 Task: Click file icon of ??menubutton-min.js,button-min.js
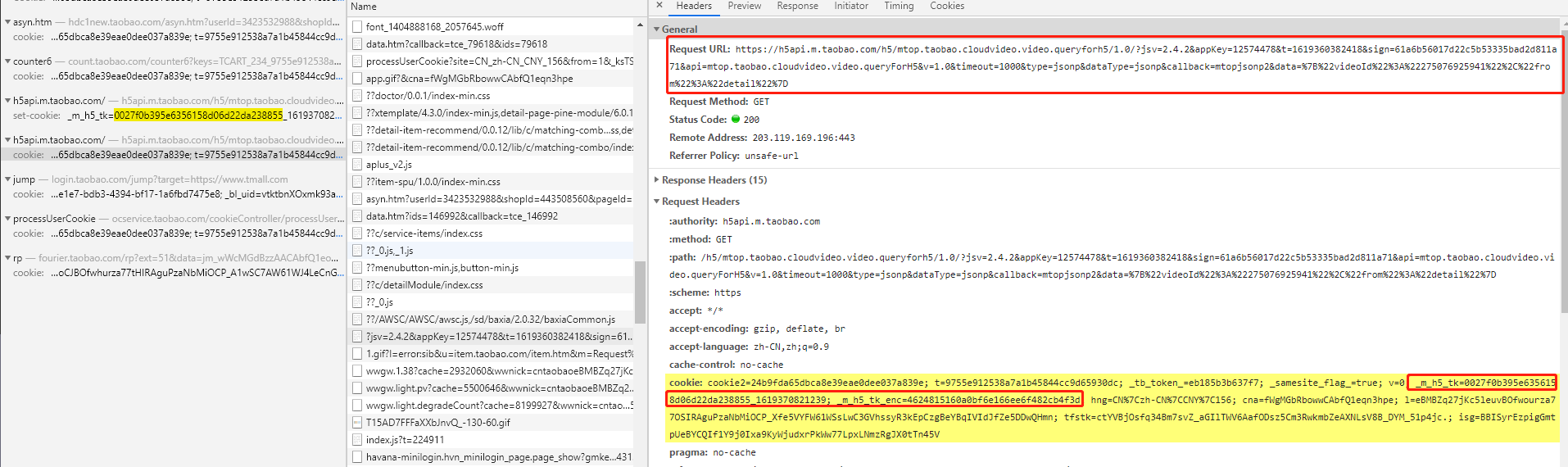357,268
